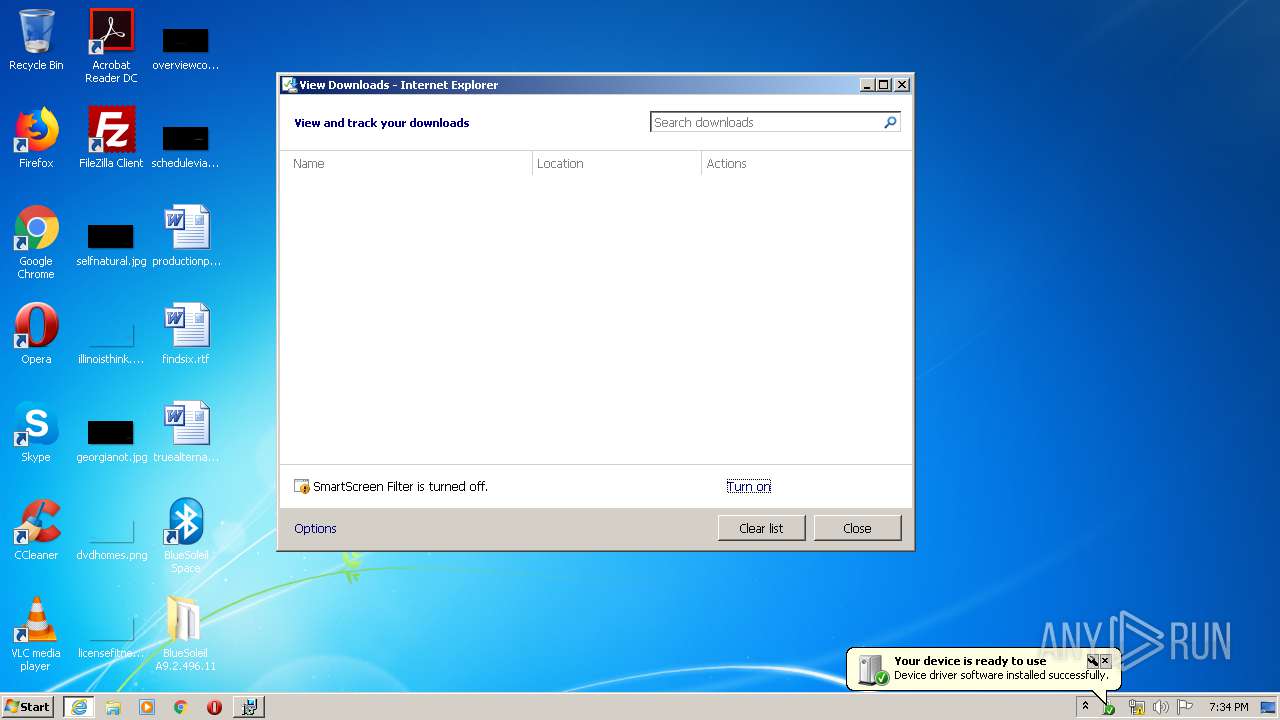Select the Acrobat Reader DC shortcut

(111, 45)
